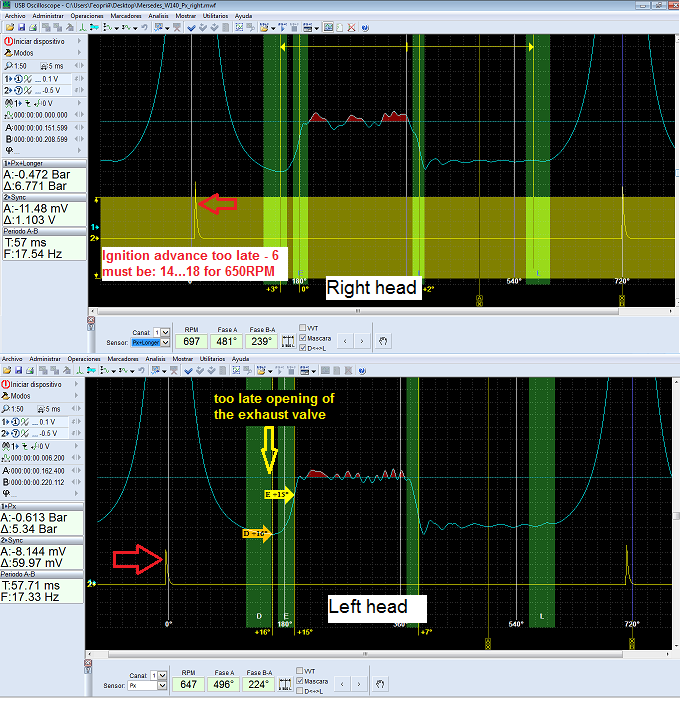Expand the upper Modos submenu arrow

click(x=79, y=53)
